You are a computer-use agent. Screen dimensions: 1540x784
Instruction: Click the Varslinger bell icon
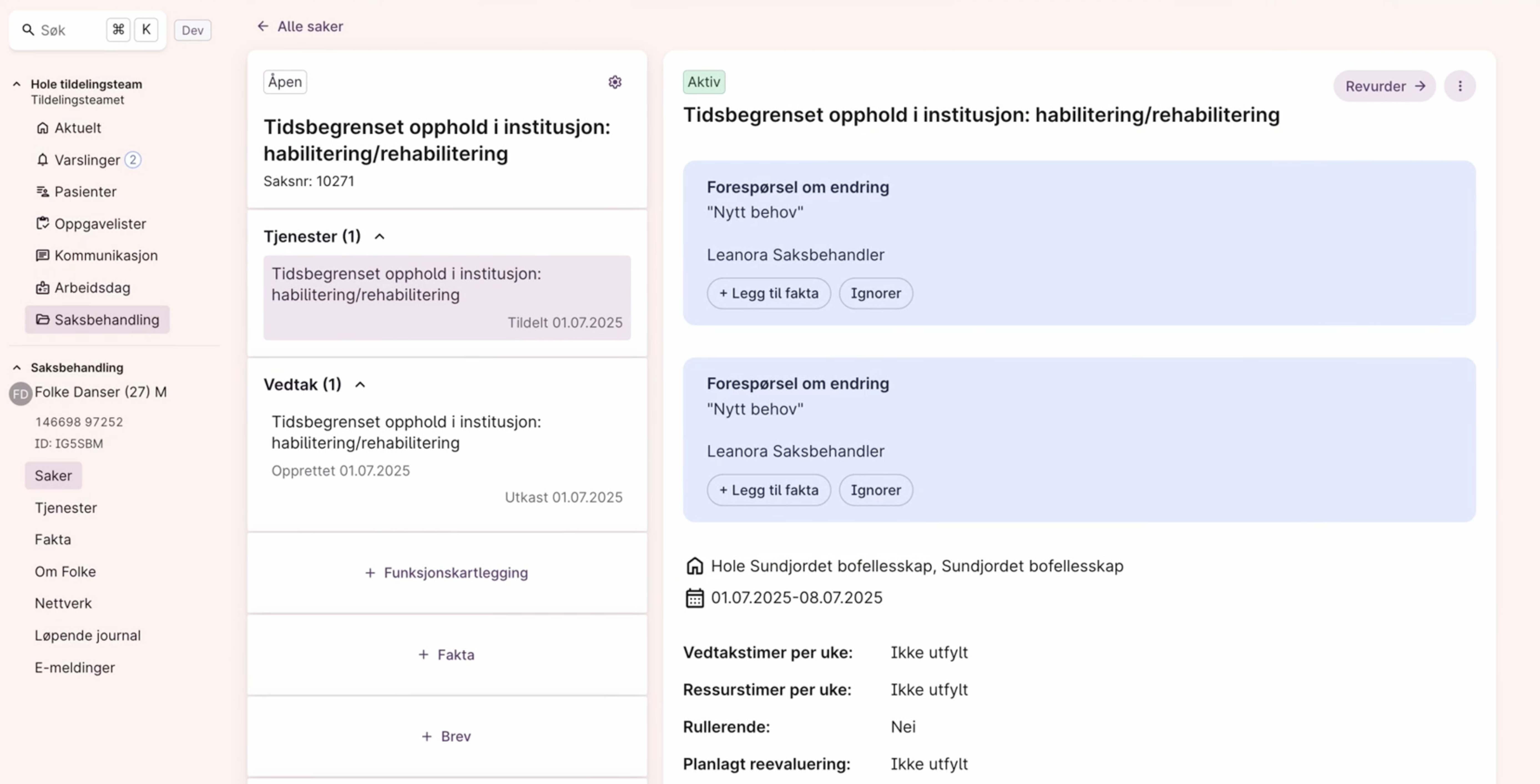click(42, 160)
